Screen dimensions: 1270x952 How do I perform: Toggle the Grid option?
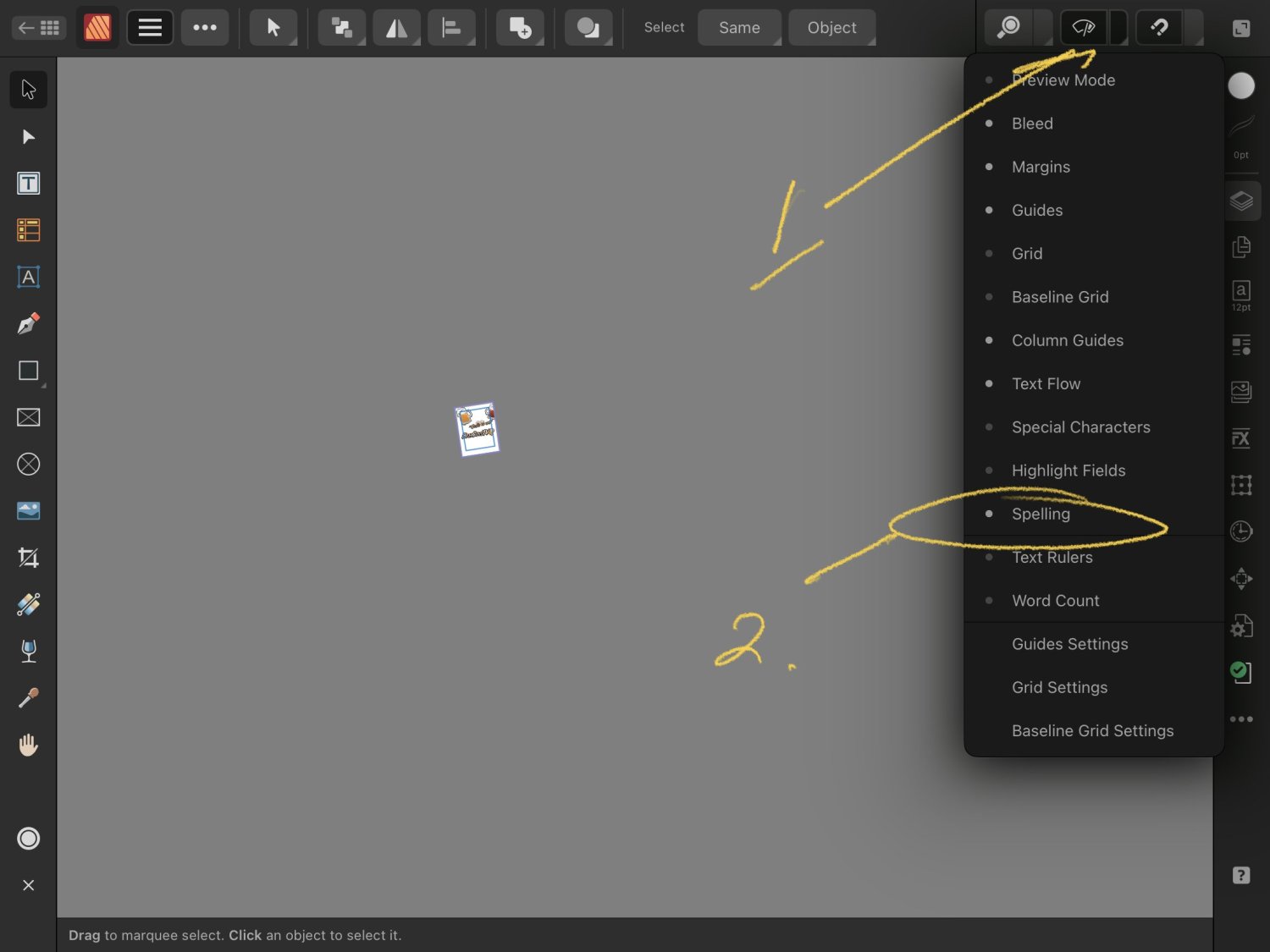point(1094,254)
